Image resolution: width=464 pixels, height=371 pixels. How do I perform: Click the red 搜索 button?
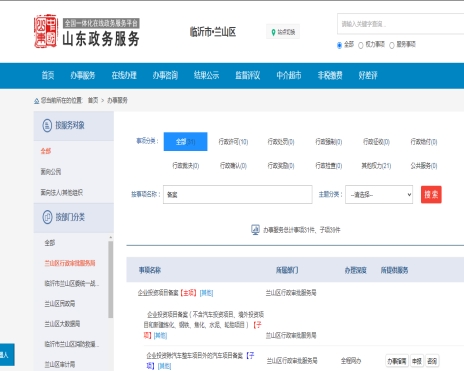point(431,194)
